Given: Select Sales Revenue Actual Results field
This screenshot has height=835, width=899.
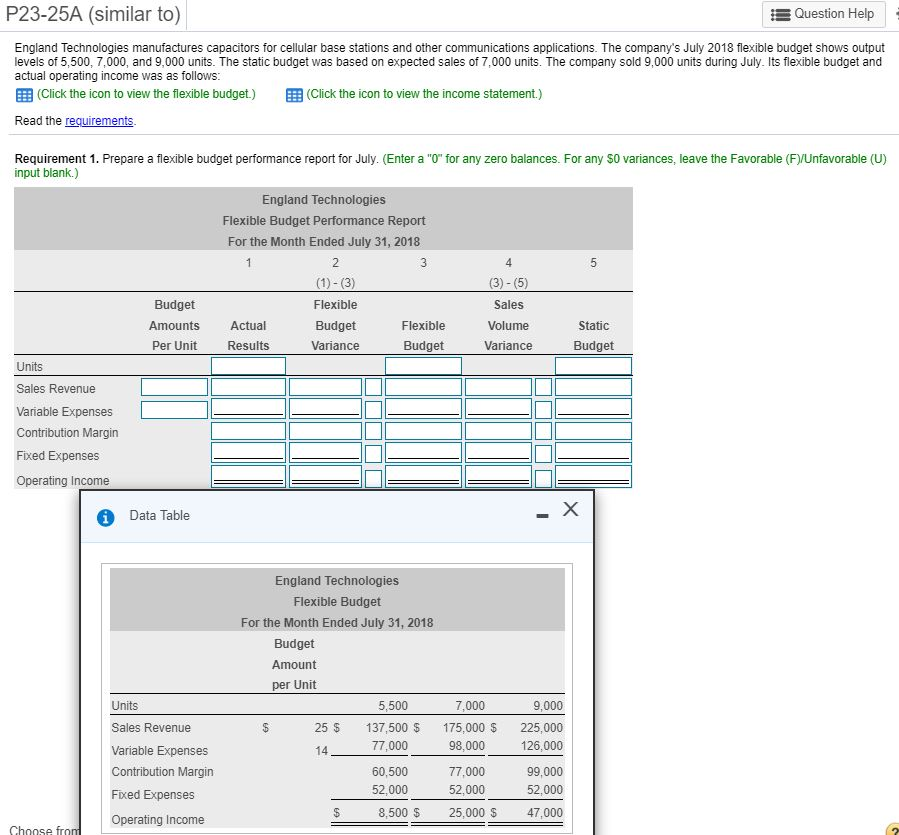Looking at the screenshot, I should [x=248, y=387].
